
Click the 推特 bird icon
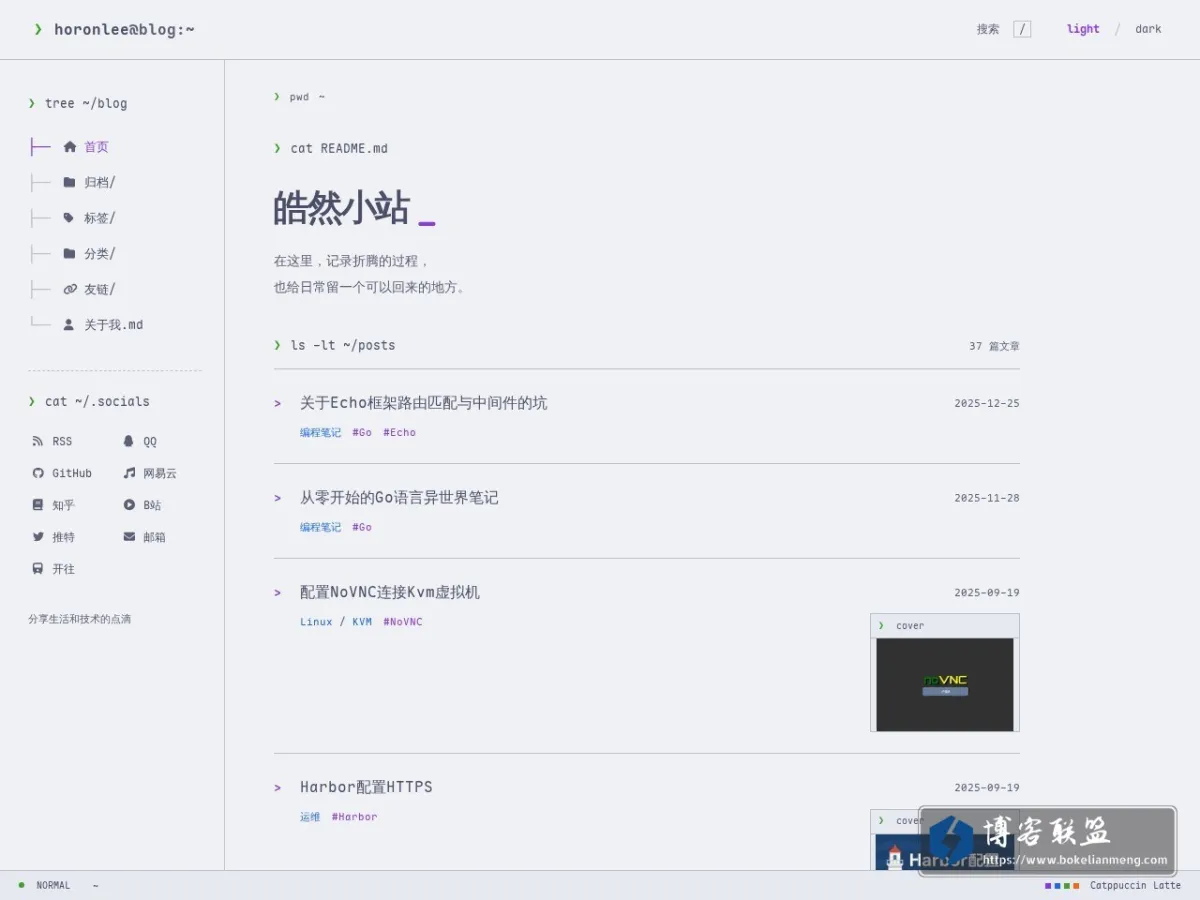38,537
